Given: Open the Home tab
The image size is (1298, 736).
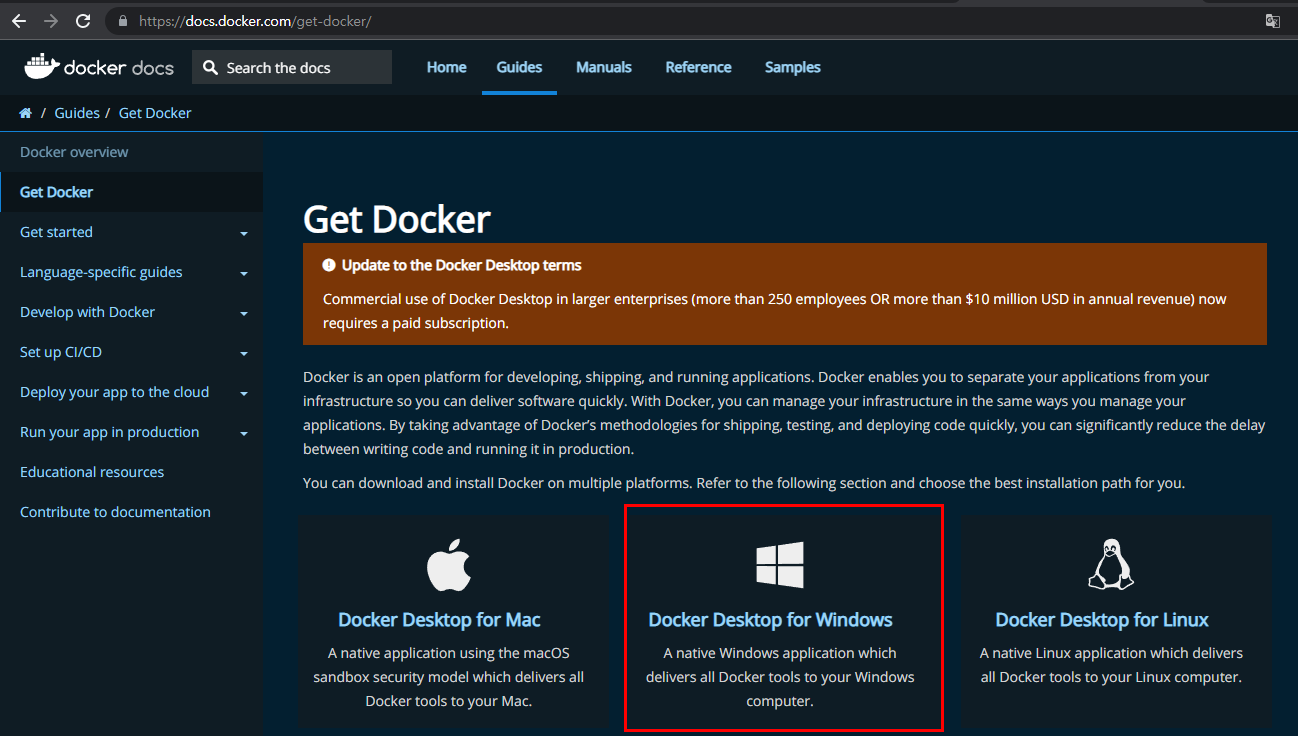Looking at the screenshot, I should pos(446,67).
